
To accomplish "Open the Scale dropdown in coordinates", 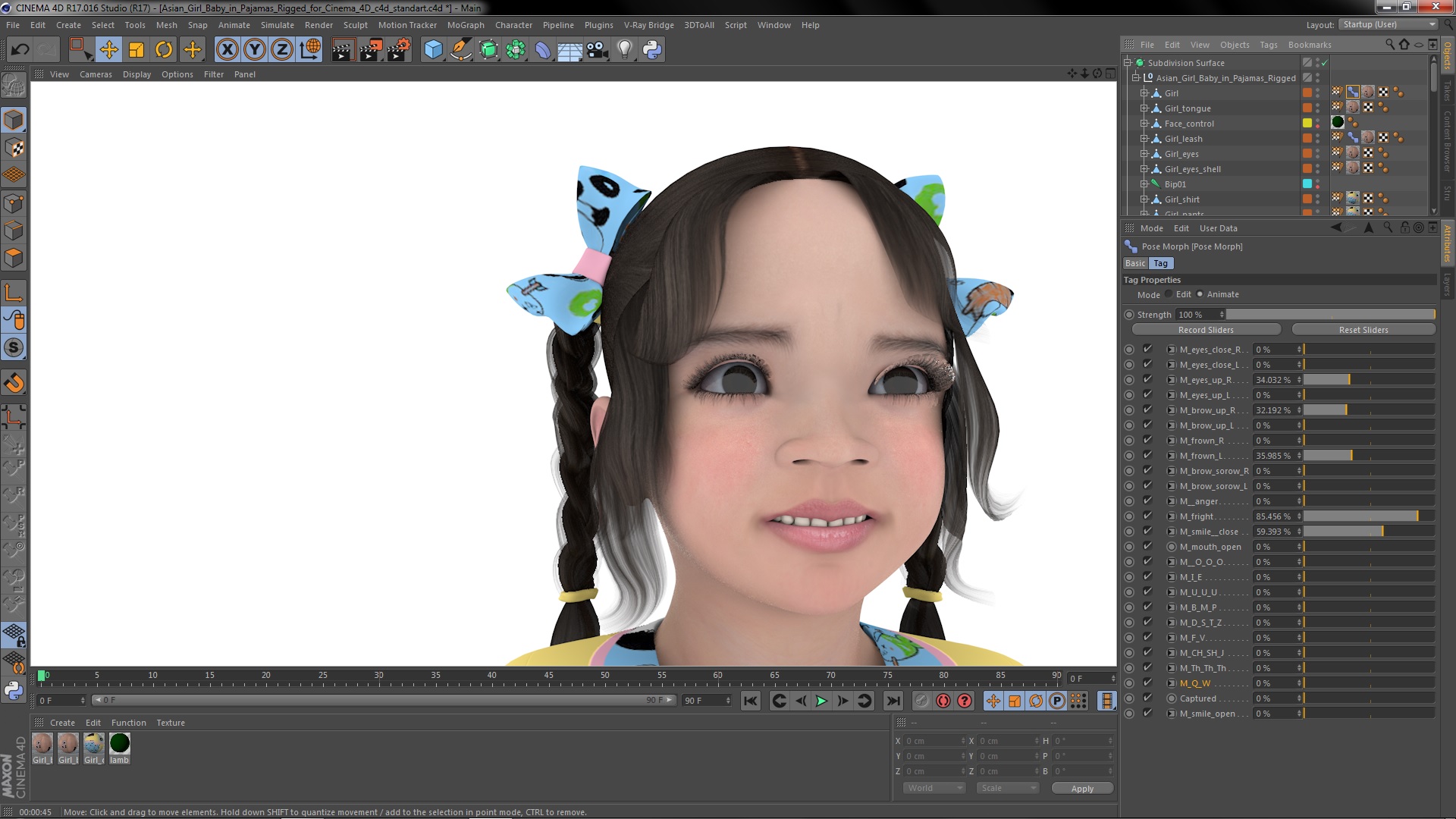I will coord(1007,788).
